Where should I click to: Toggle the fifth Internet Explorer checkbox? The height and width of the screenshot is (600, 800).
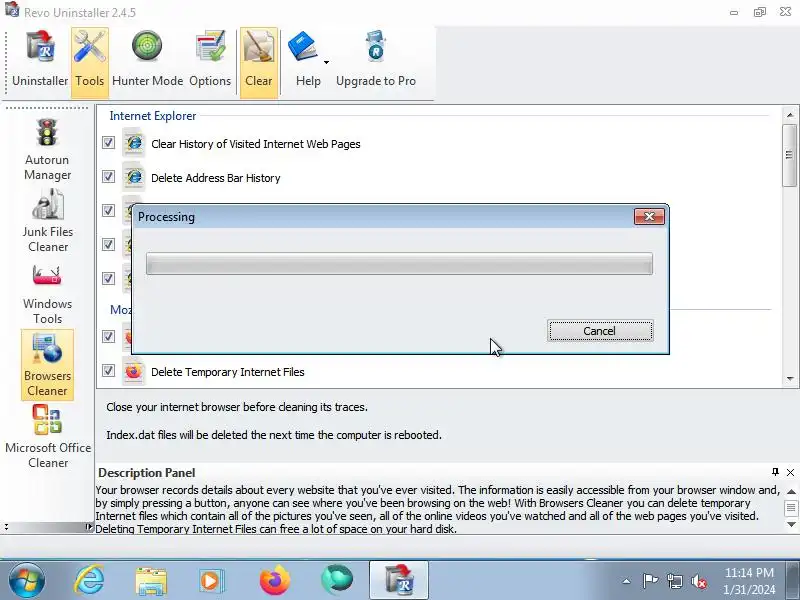coord(108,279)
